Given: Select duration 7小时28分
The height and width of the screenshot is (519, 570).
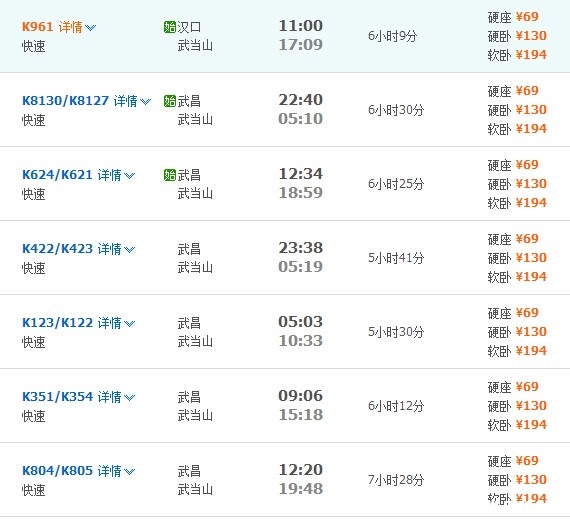Looking at the screenshot, I should click(396, 479).
